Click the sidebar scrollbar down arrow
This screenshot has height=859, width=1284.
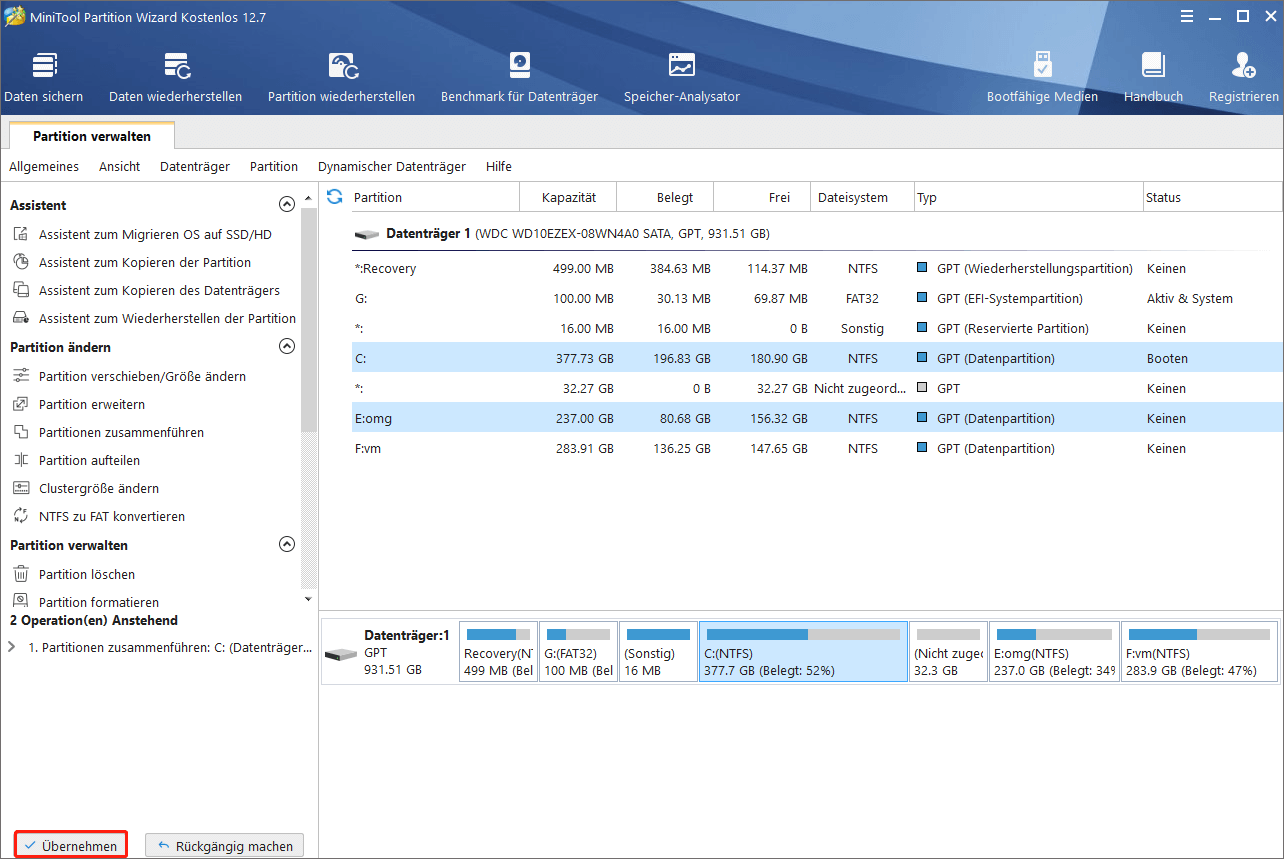pos(307,597)
